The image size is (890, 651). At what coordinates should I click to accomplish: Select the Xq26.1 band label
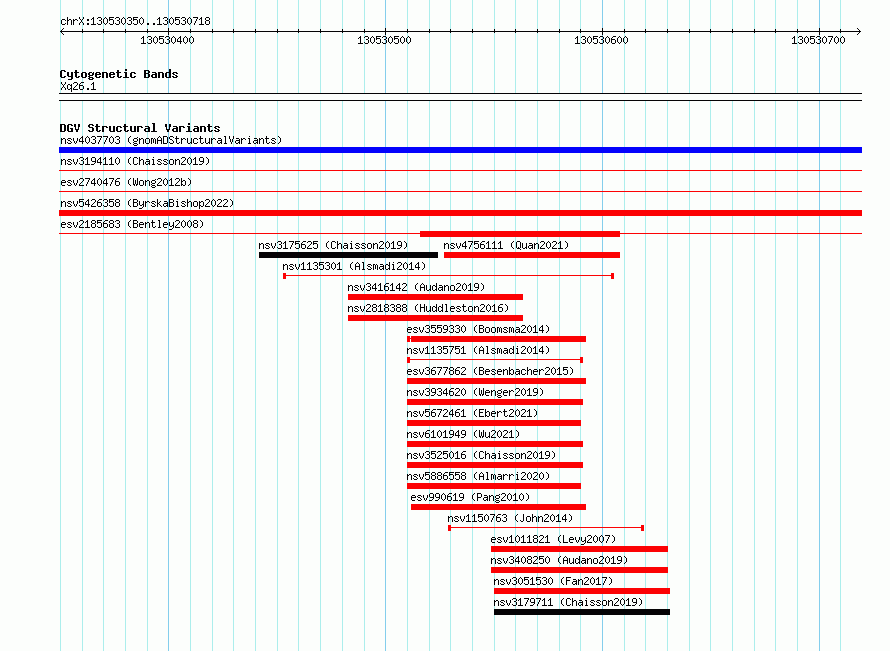click(78, 86)
